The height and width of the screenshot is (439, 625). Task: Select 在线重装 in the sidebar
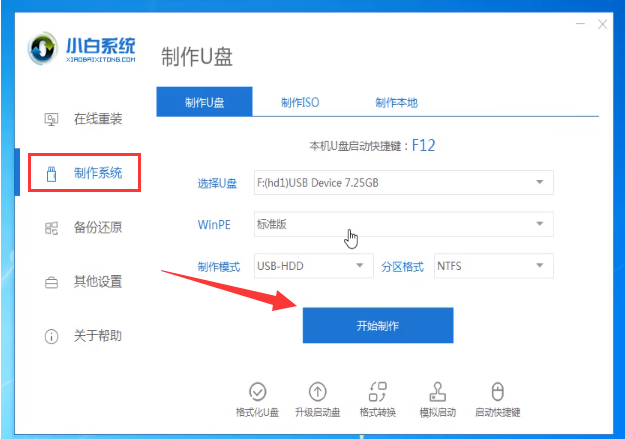click(83, 119)
